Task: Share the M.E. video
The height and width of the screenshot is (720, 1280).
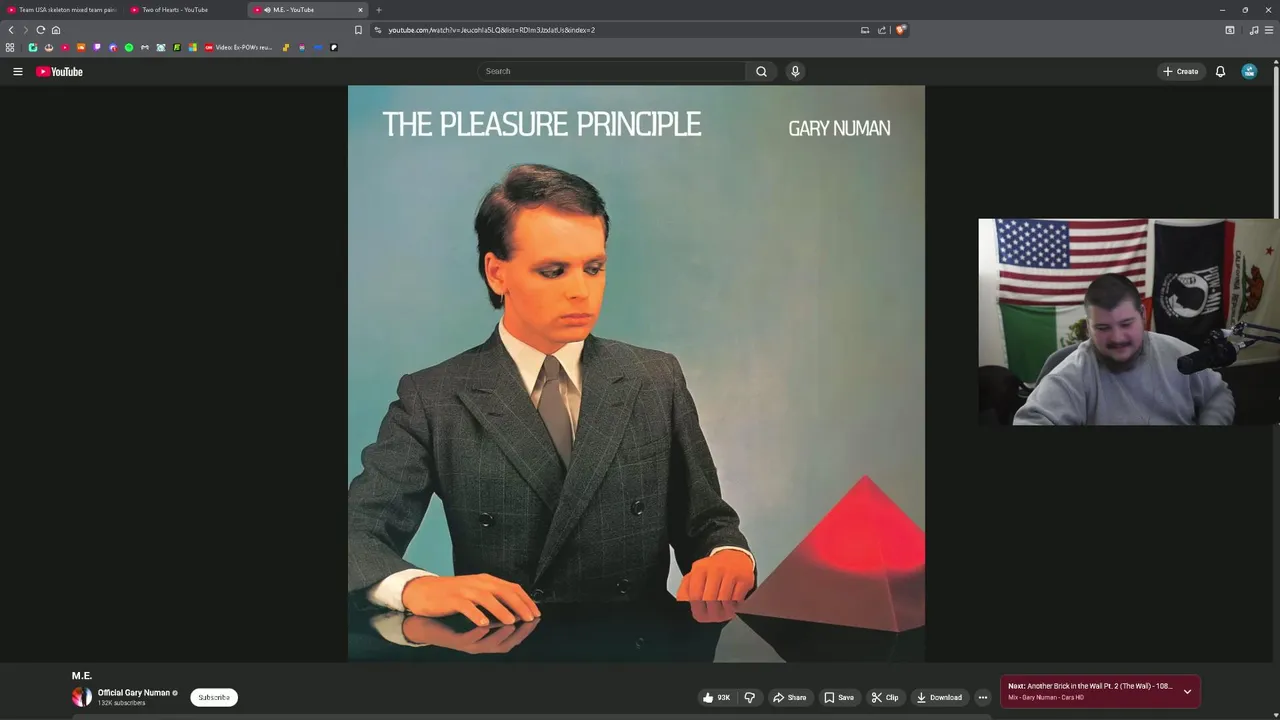Action: tap(789, 697)
